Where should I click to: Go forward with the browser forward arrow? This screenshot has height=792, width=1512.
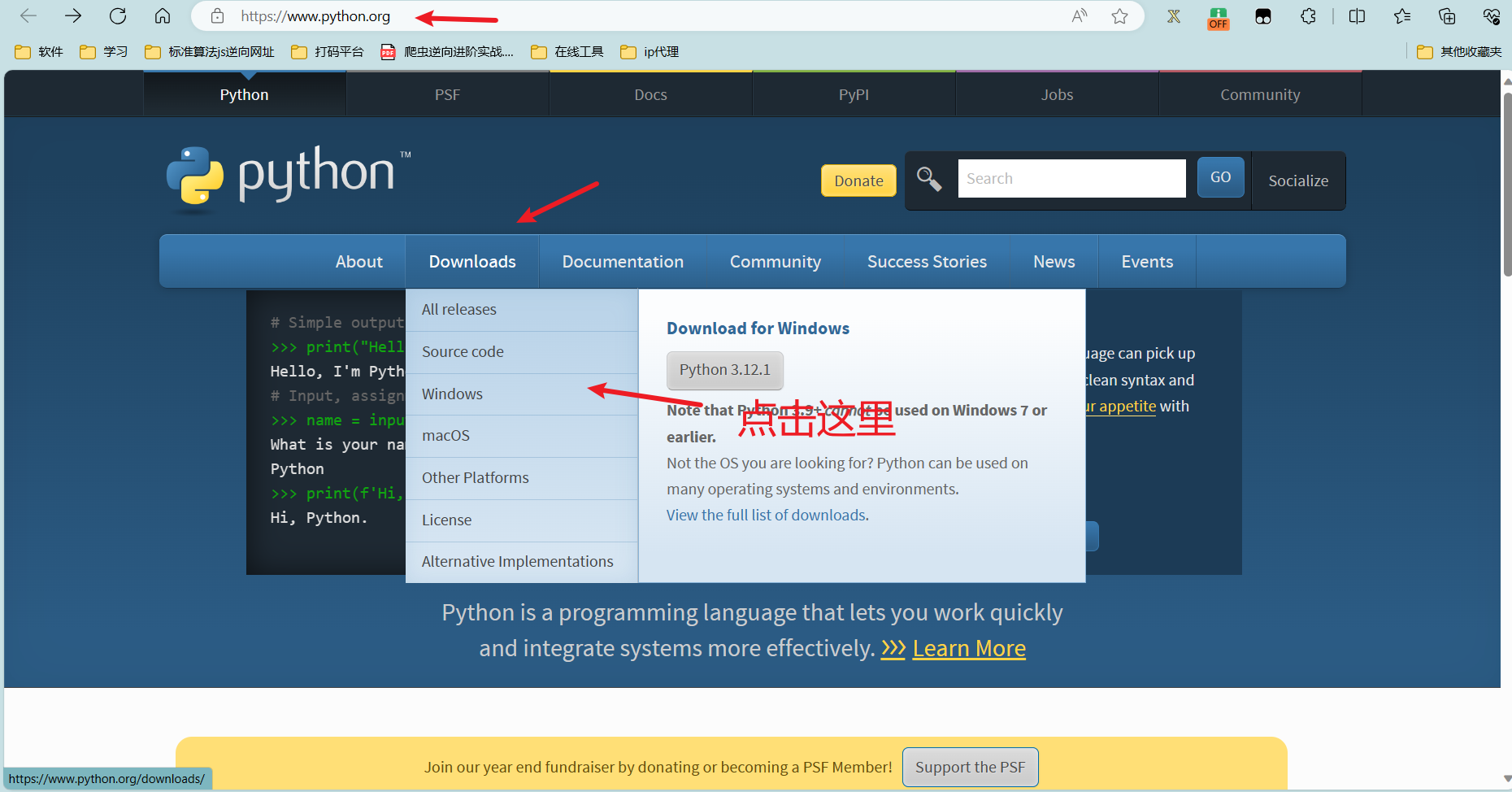click(73, 16)
